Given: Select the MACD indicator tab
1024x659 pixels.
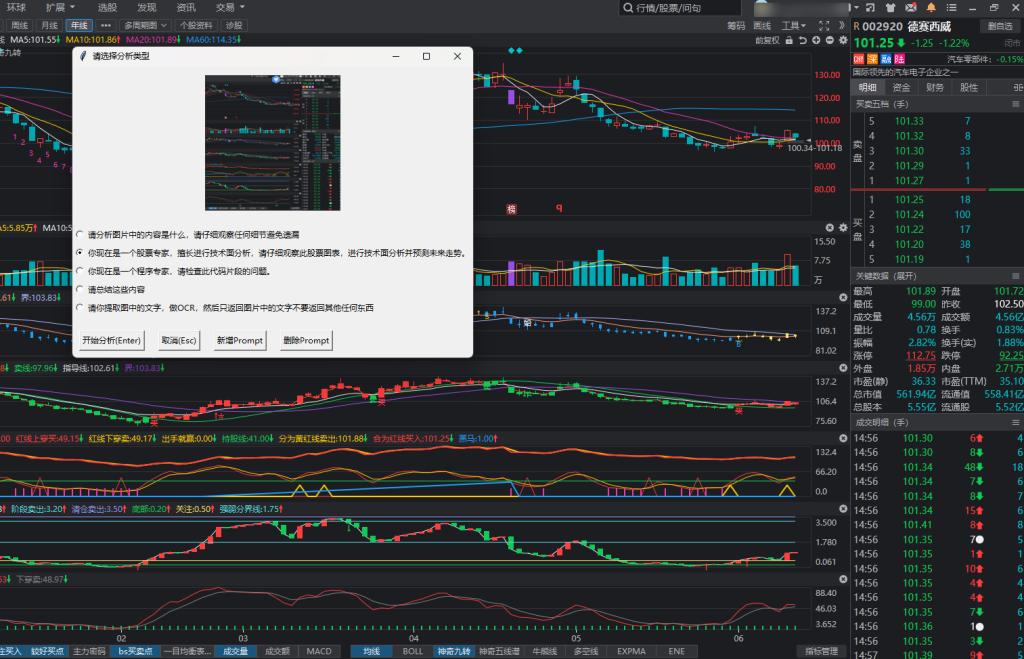Looking at the screenshot, I should (x=318, y=651).
